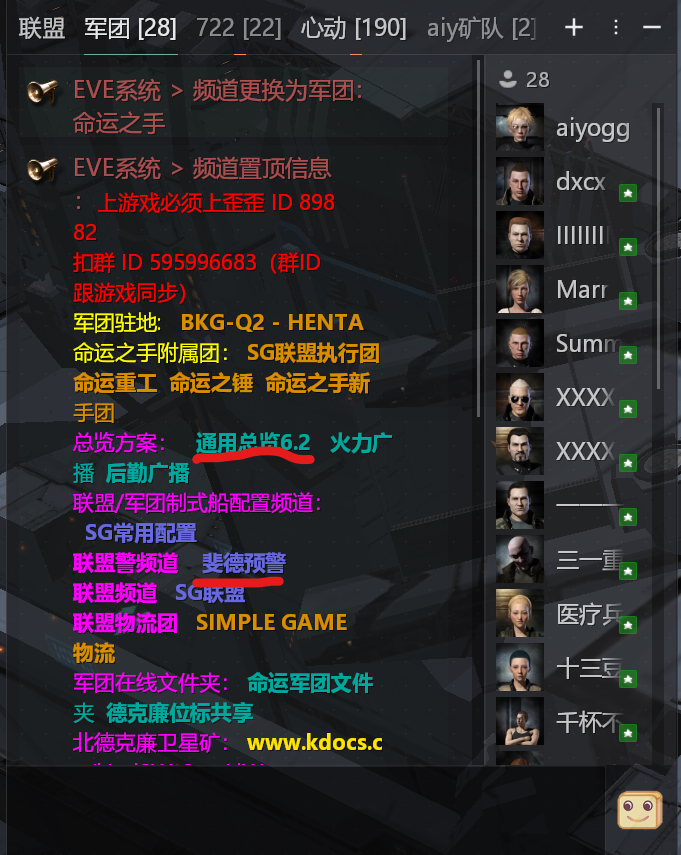Click the emoji face icon

[x=640, y=810]
